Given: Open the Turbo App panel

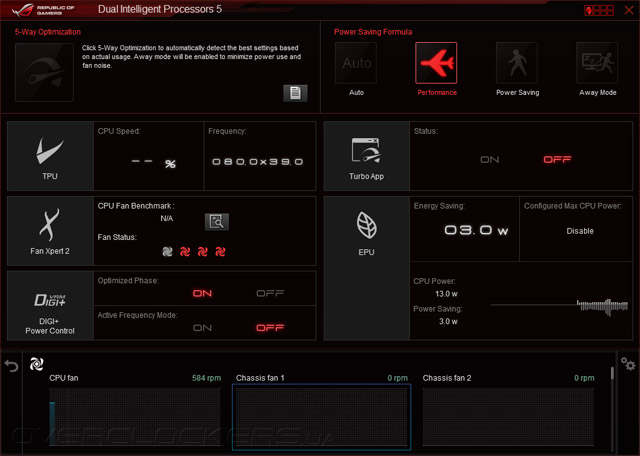Looking at the screenshot, I should click(367, 156).
